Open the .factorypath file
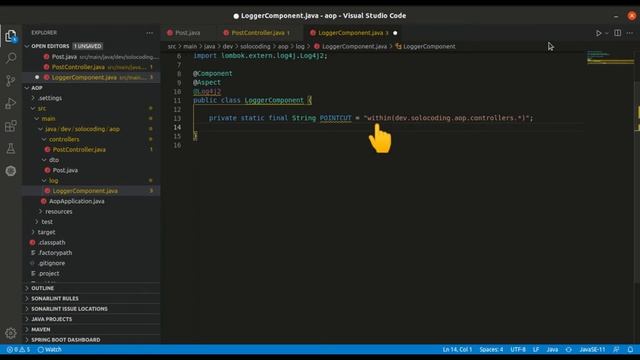Screen dimensions: 640x360 pos(91,253)
